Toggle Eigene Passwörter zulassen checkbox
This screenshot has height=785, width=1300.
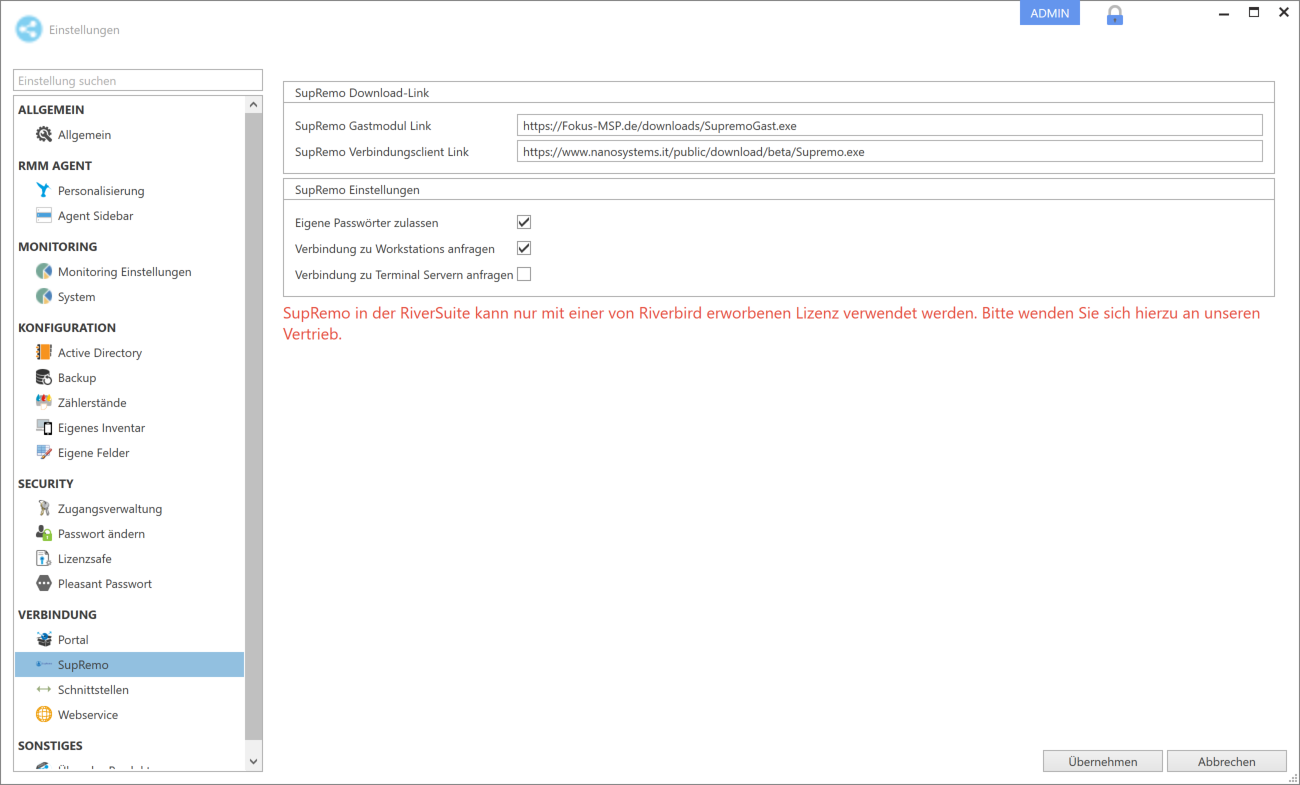pos(524,222)
